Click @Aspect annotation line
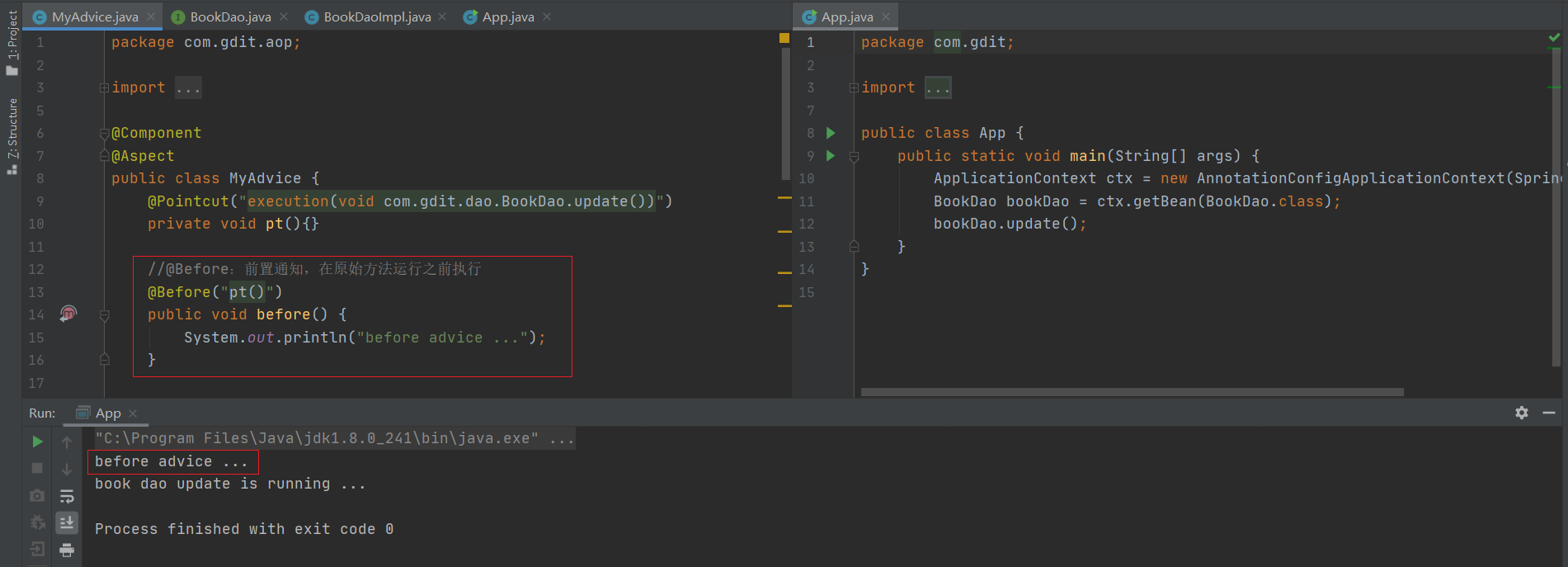This screenshot has width=1568, height=567. tap(143, 156)
